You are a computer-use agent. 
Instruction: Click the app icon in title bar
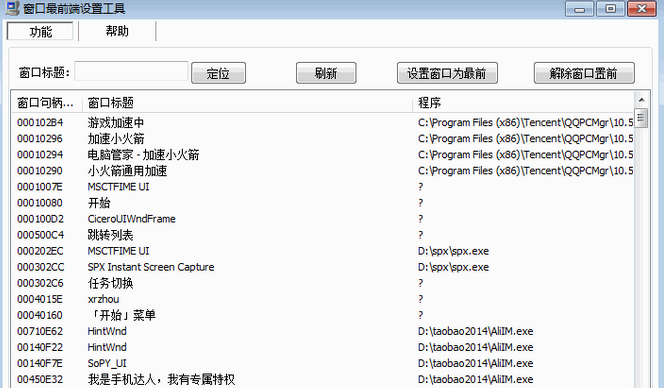tap(12, 8)
